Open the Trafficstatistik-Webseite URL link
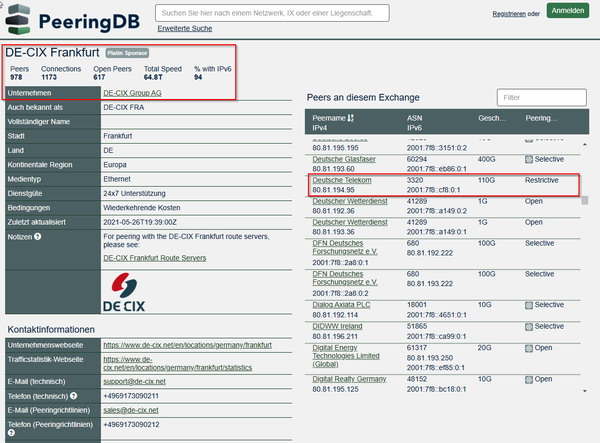Screen dimensions: 600x443 point(178,364)
